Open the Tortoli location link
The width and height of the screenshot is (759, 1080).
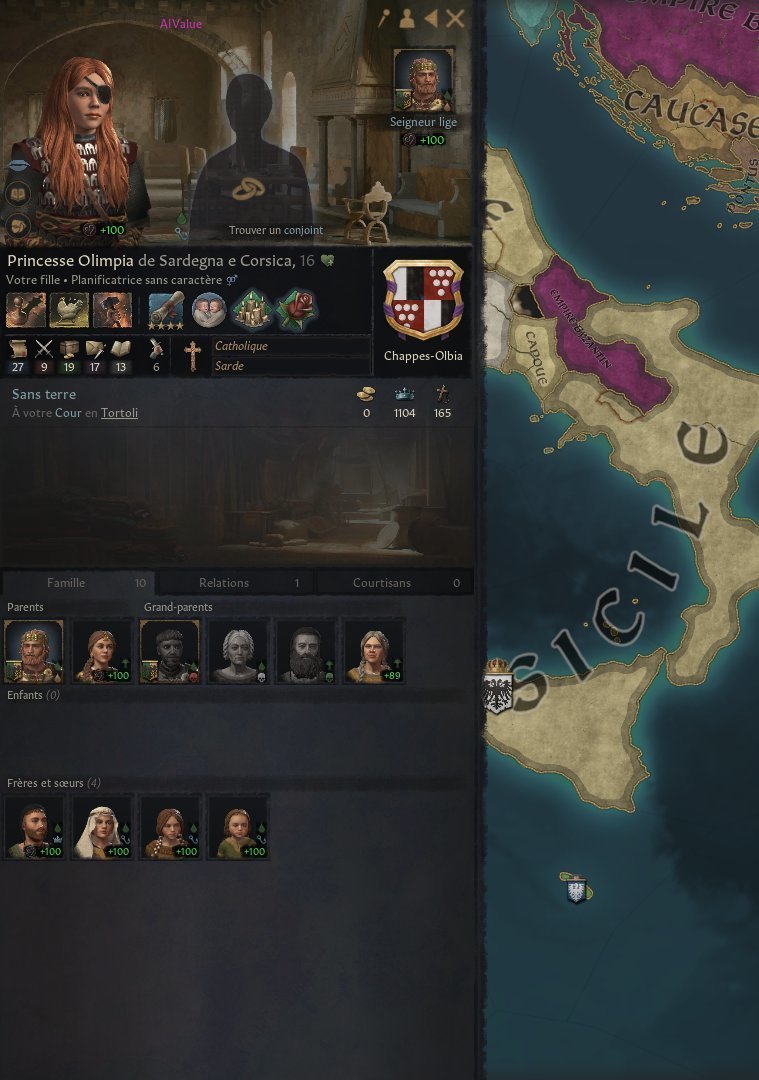pos(119,413)
